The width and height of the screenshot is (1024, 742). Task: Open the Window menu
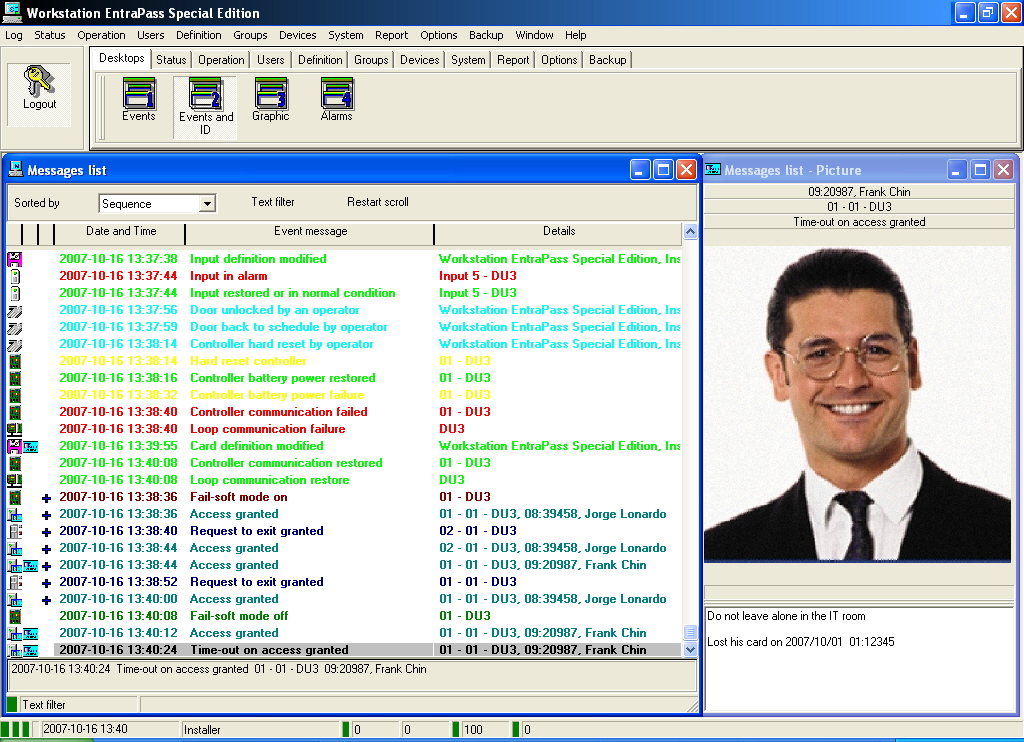[534, 35]
